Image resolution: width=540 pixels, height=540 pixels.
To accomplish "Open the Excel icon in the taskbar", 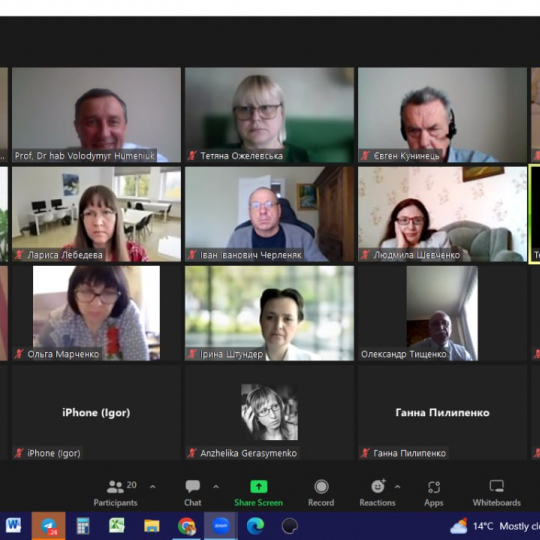I will pyautogui.click(x=117, y=526).
